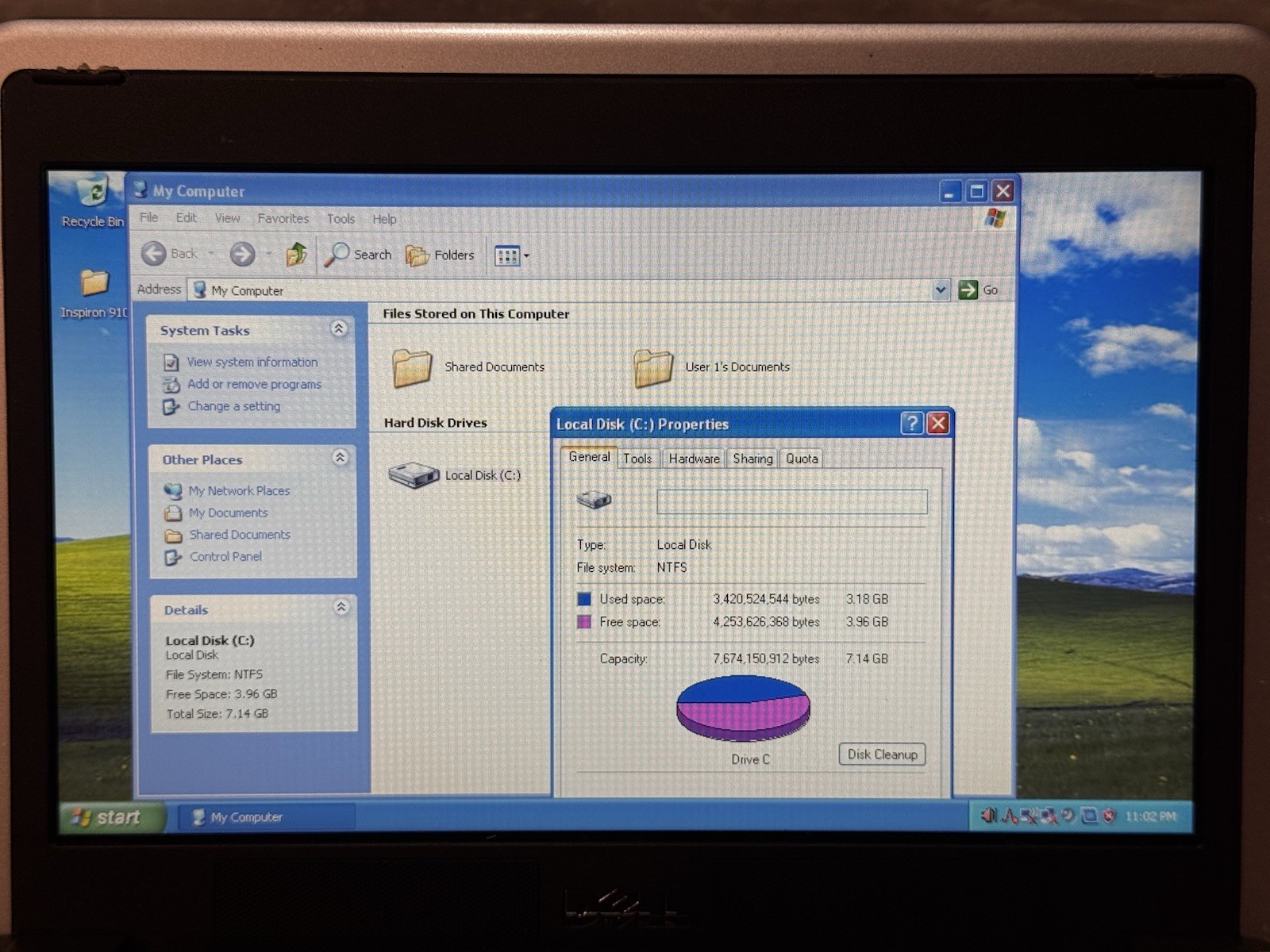The image size is (1270, 952).
Task: Click View system information task
Action: 252,362
